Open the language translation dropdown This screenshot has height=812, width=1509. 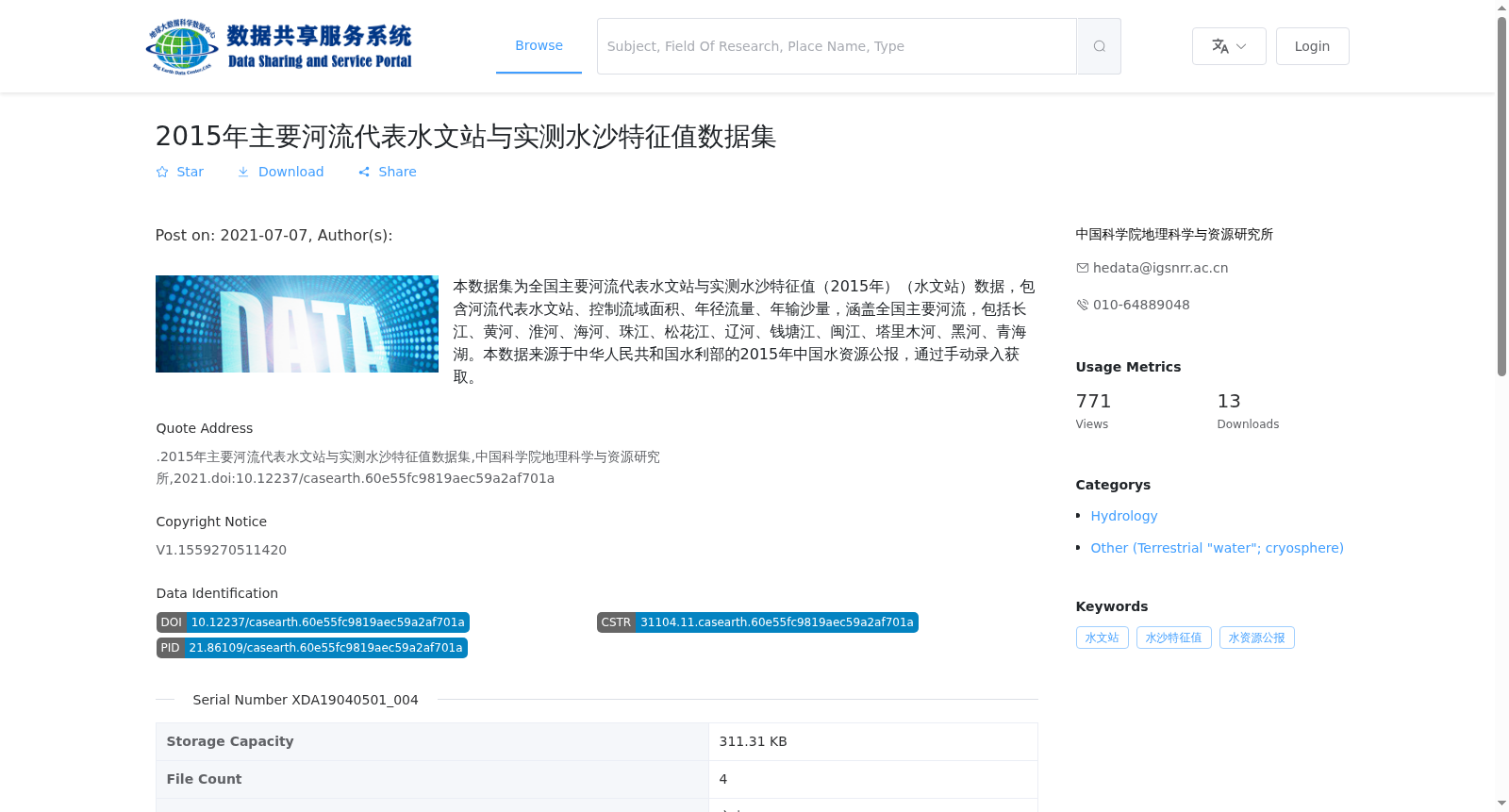point(1229,46)
